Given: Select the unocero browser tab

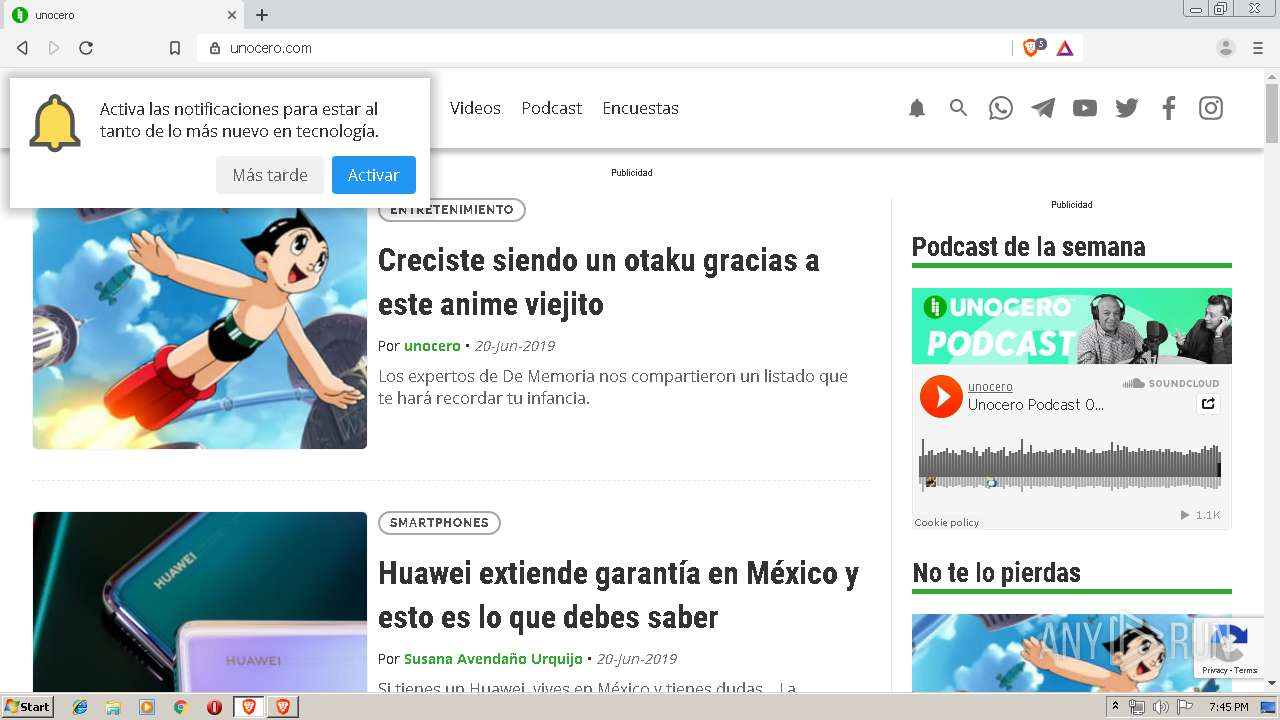Looking at the screenshot, I should coord(122,15).
